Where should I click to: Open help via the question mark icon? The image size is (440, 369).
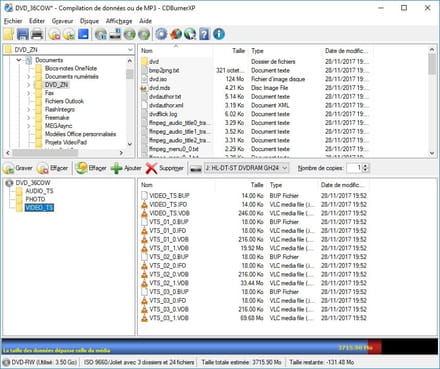(204, 34)
